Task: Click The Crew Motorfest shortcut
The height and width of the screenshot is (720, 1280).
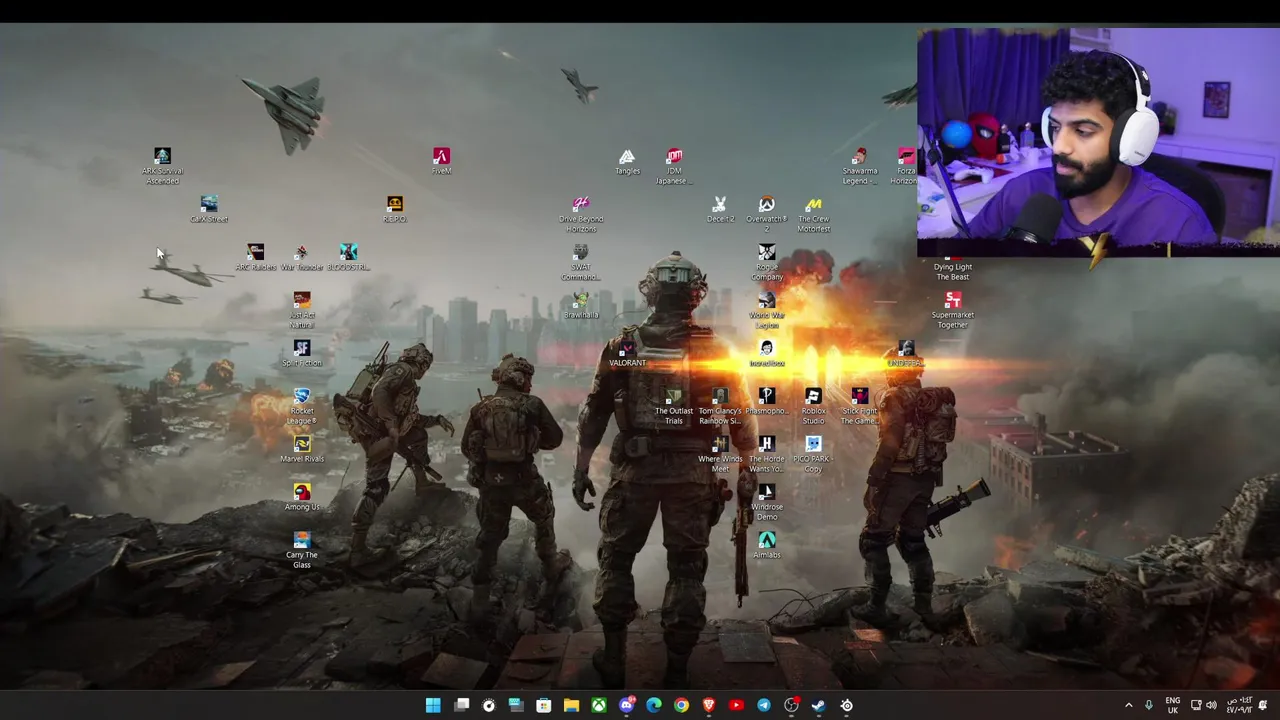Action: (813, 214)
